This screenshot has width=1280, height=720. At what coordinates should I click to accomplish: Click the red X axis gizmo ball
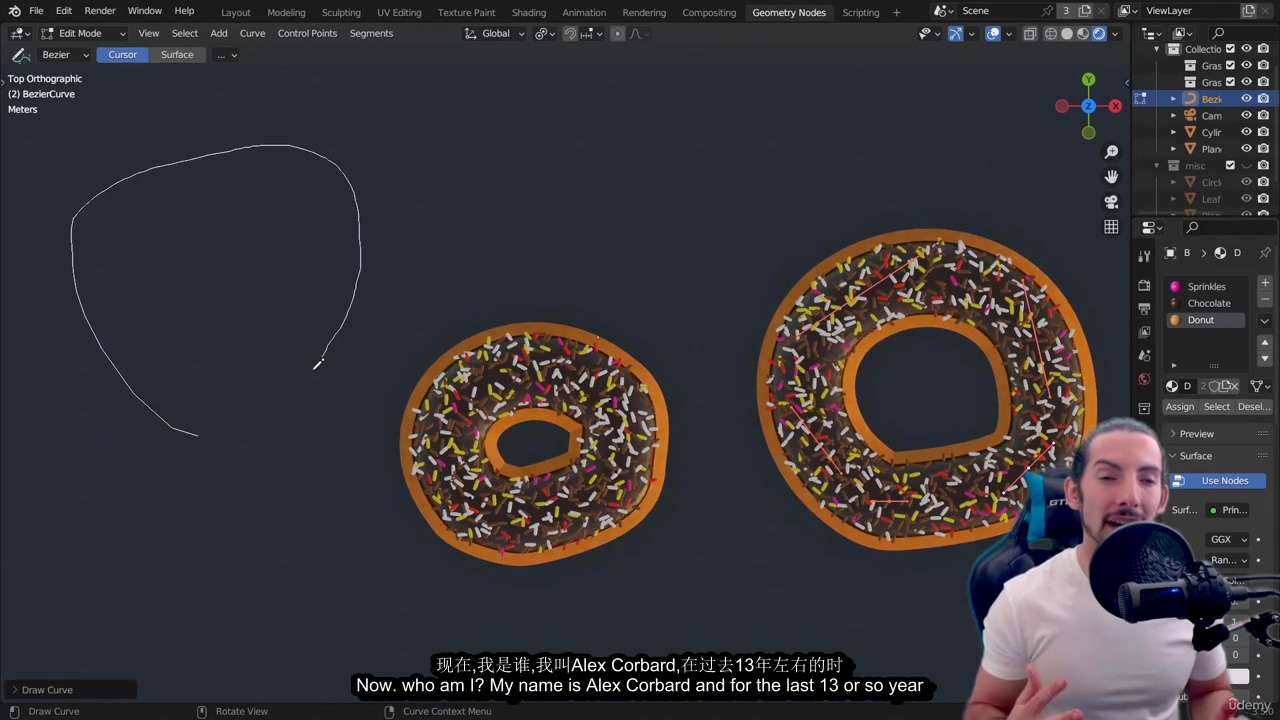tap(1115, 106)
